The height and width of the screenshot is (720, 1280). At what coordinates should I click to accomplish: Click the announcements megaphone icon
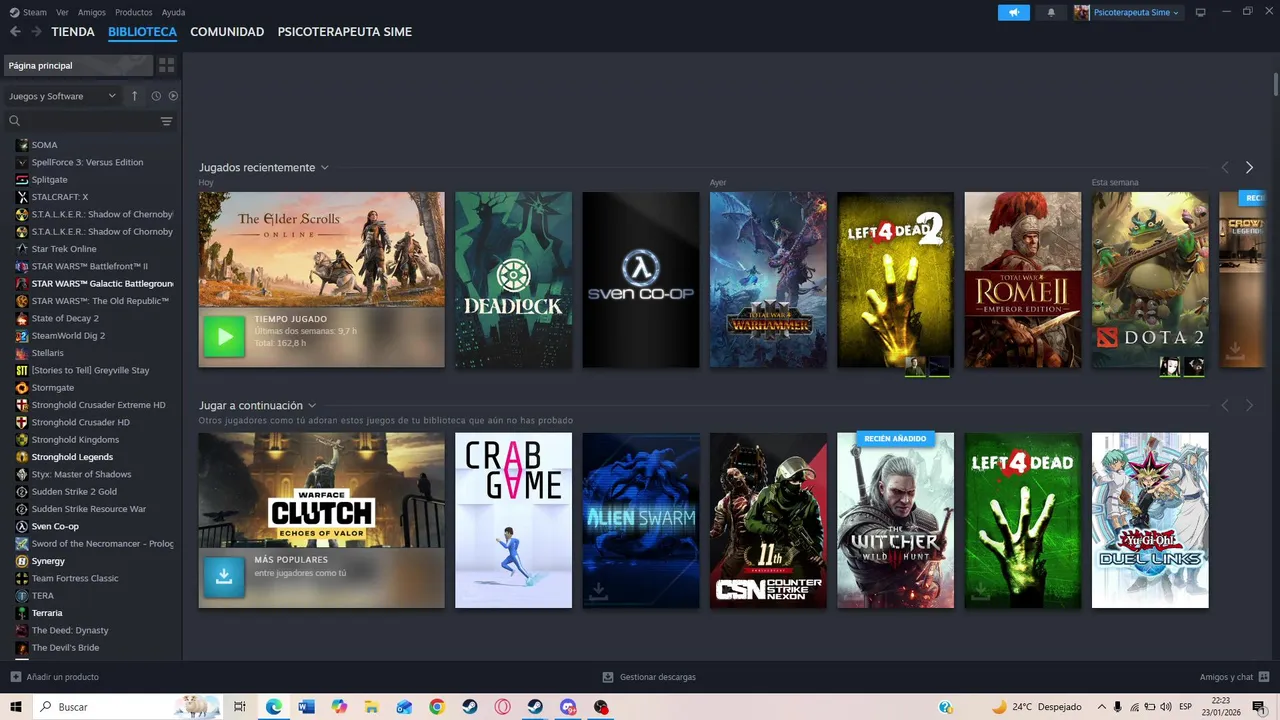(x=1013, y=12)
